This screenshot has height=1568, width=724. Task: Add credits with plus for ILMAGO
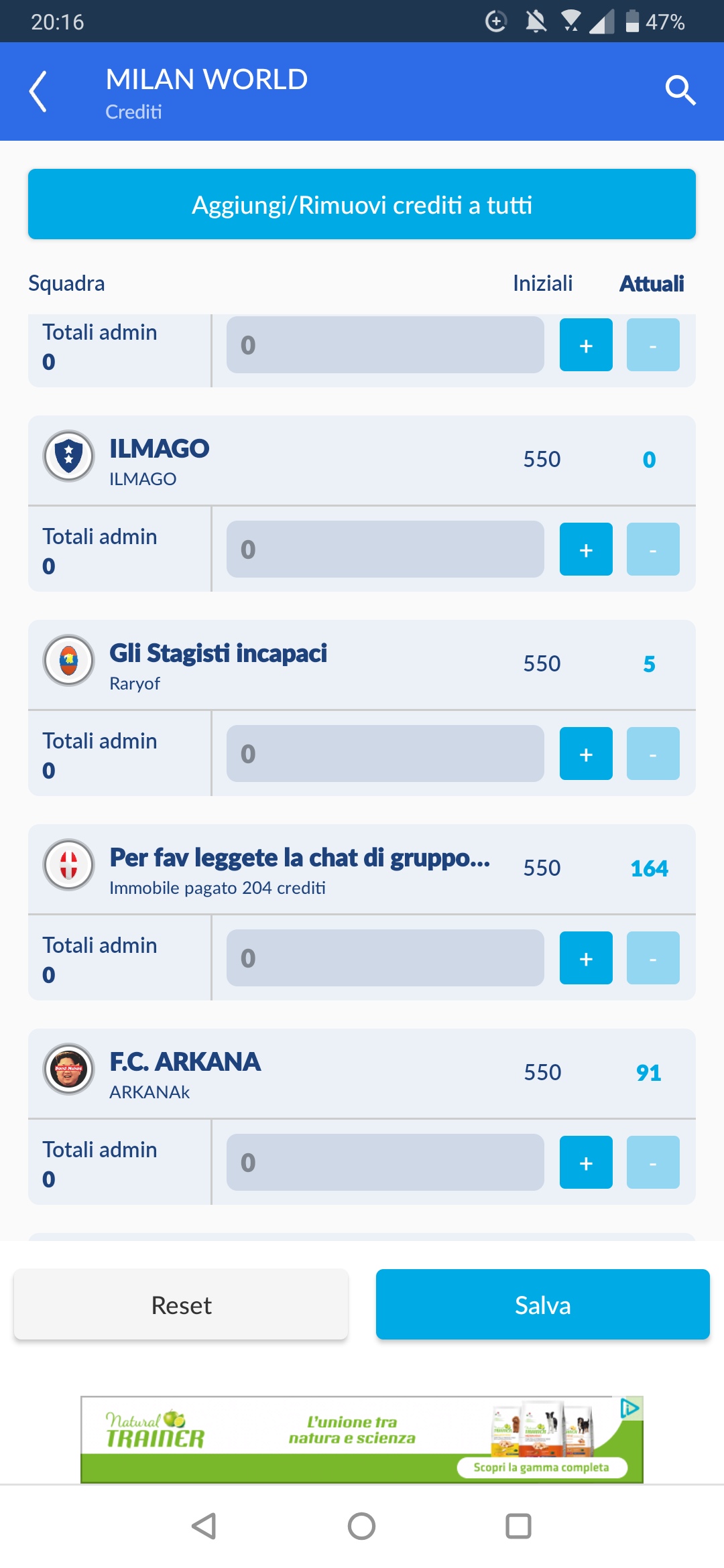pyautogui.click(x=586, y=549)
